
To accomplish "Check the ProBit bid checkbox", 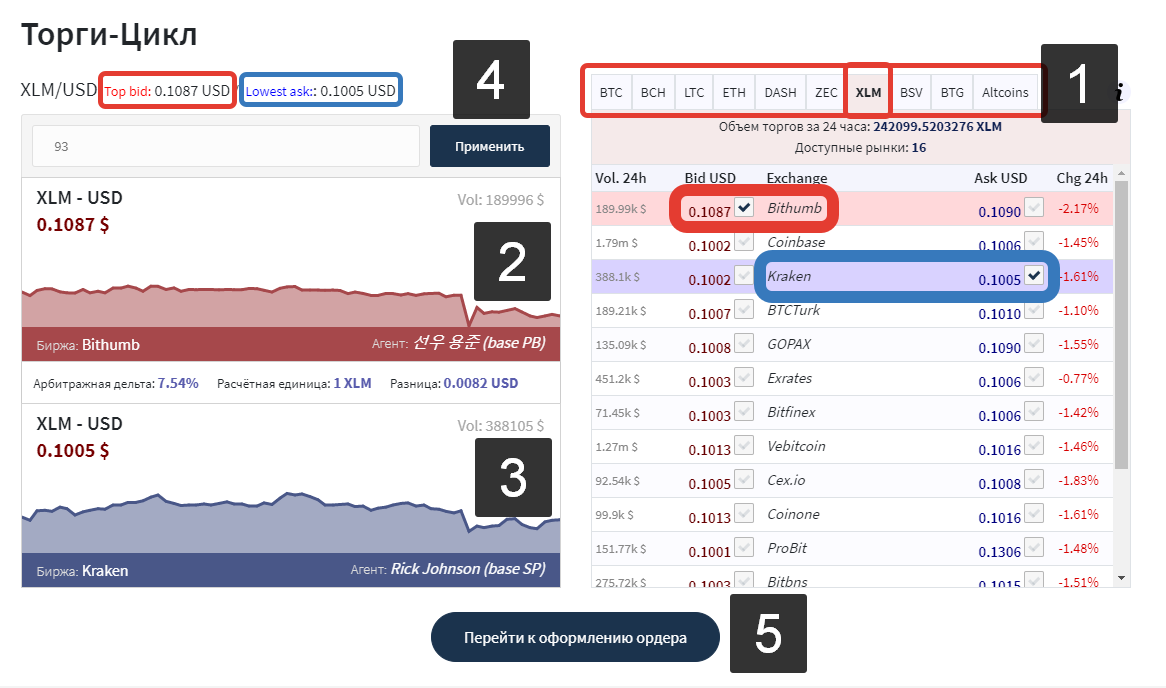I will (x=744, y=547).
